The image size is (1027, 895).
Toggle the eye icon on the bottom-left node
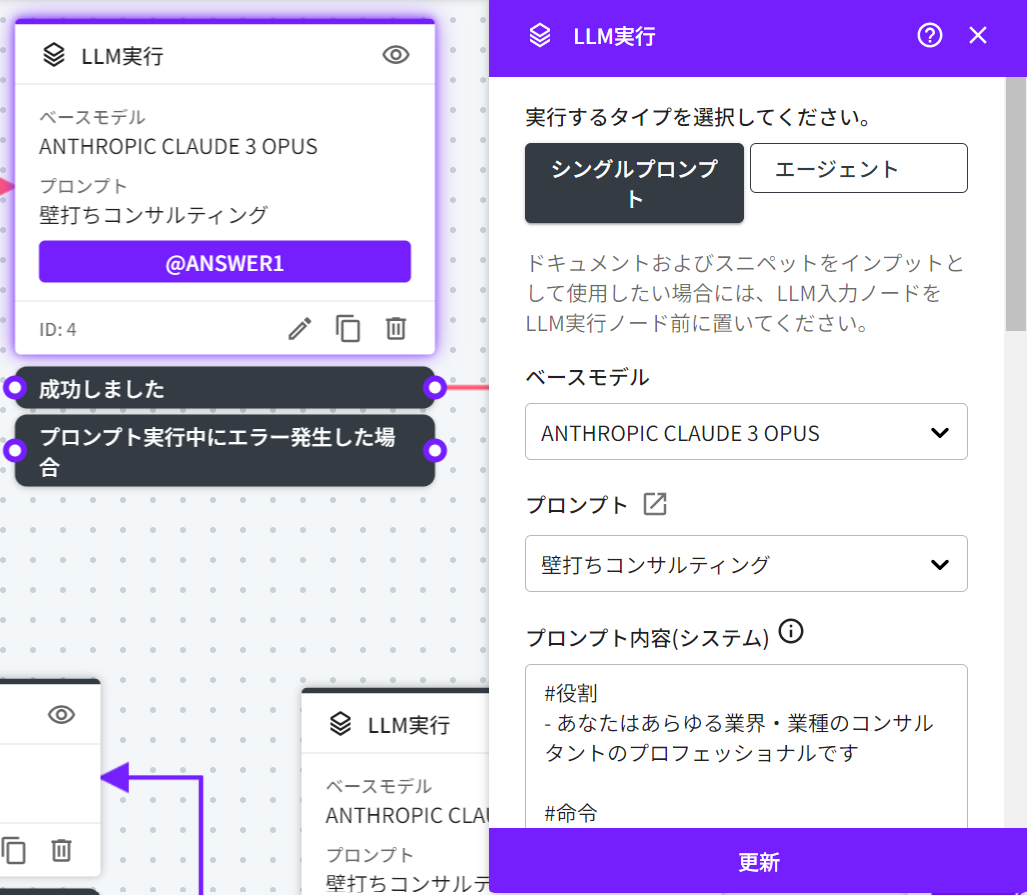62,714
